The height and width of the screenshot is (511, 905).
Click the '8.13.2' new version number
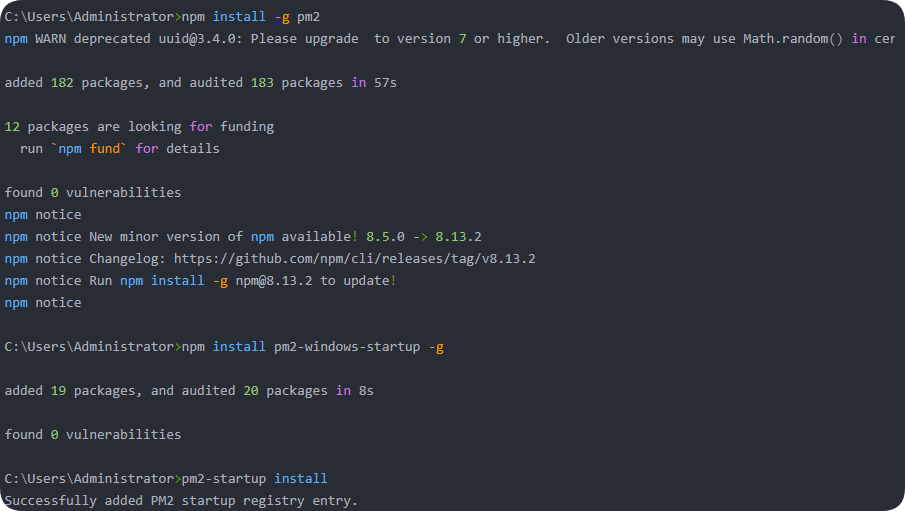458,237
